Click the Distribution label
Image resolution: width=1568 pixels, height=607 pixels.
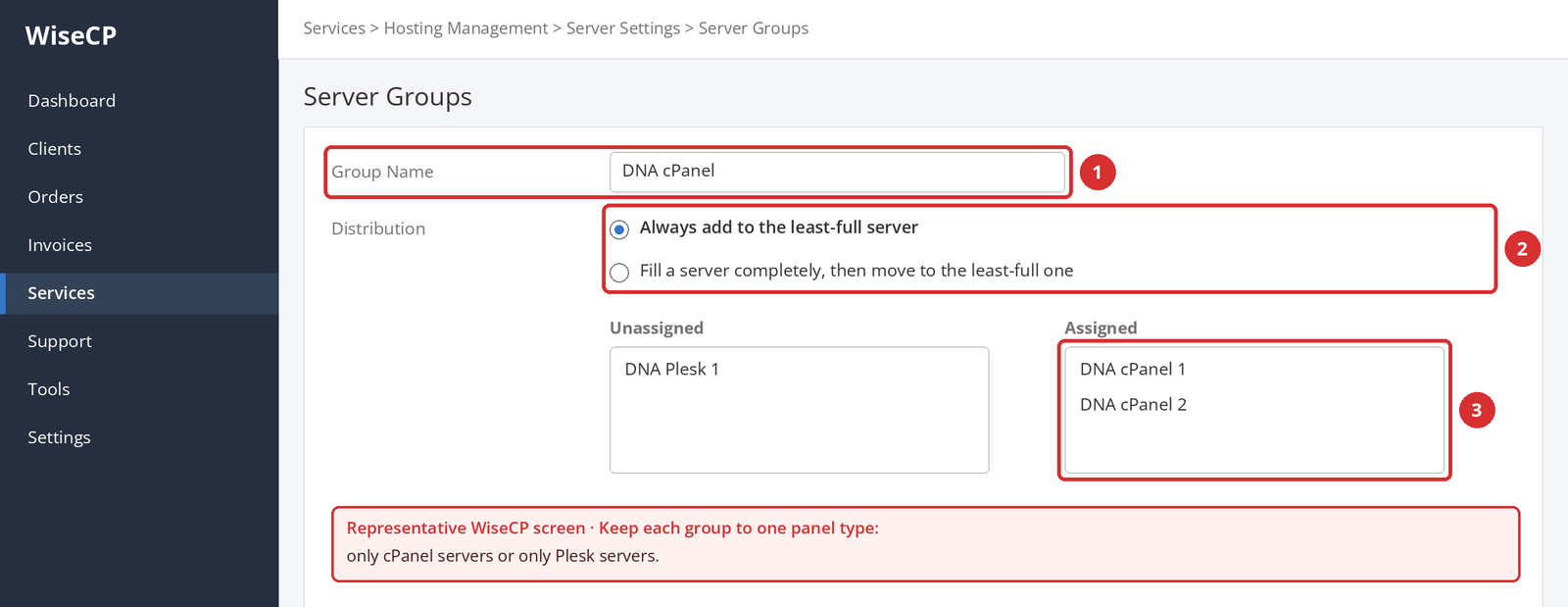tap(378, 228)
